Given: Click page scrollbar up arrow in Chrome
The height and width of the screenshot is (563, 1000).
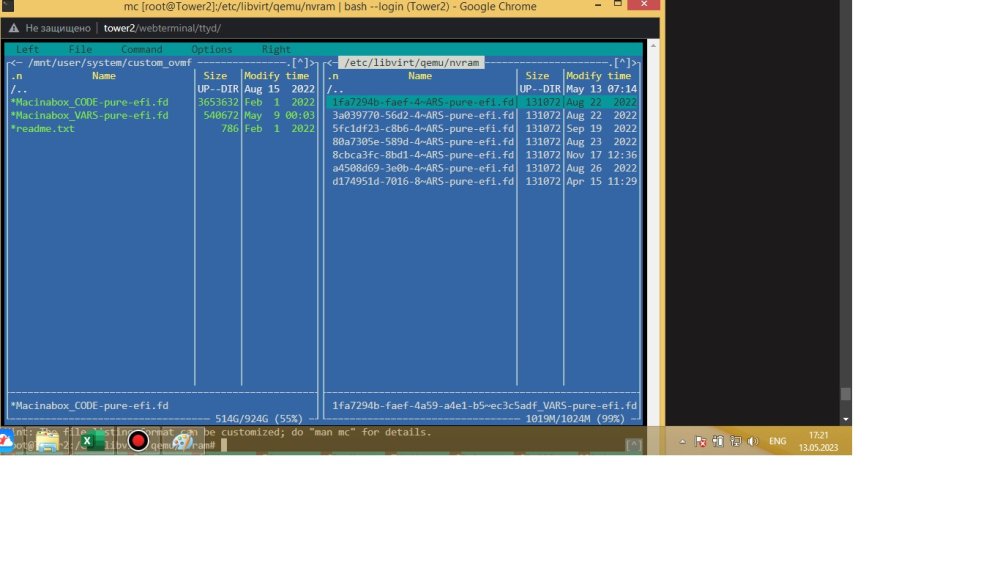Looking at the screenshot, I should [653, 46].
